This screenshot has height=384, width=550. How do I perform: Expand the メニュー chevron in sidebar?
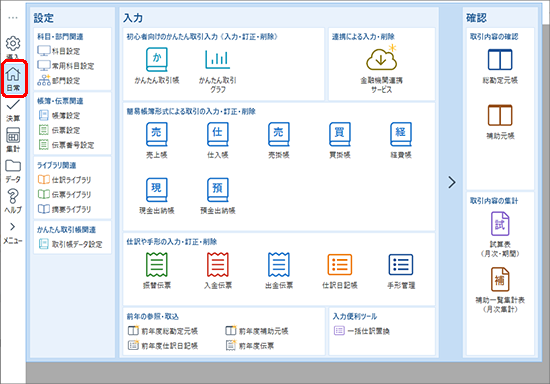tap(13, 233)
